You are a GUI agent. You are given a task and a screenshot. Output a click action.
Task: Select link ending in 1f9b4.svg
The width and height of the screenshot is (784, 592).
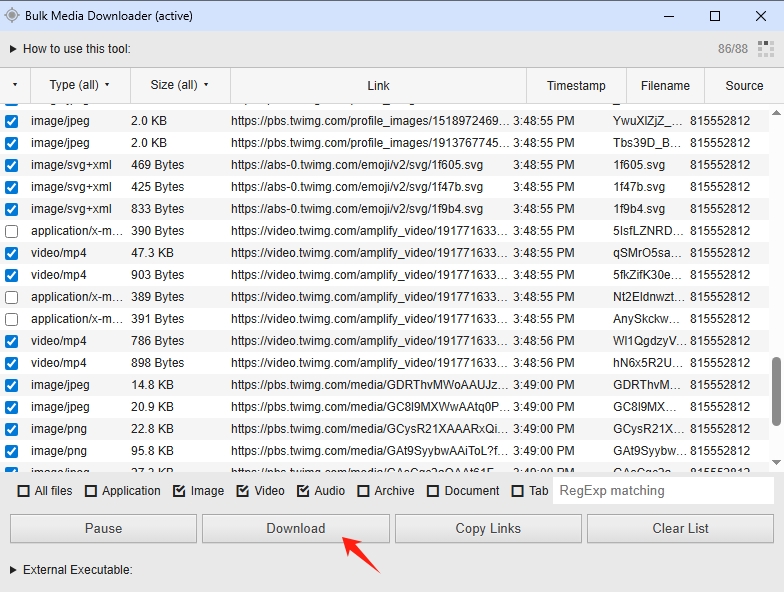coord(357,209)
